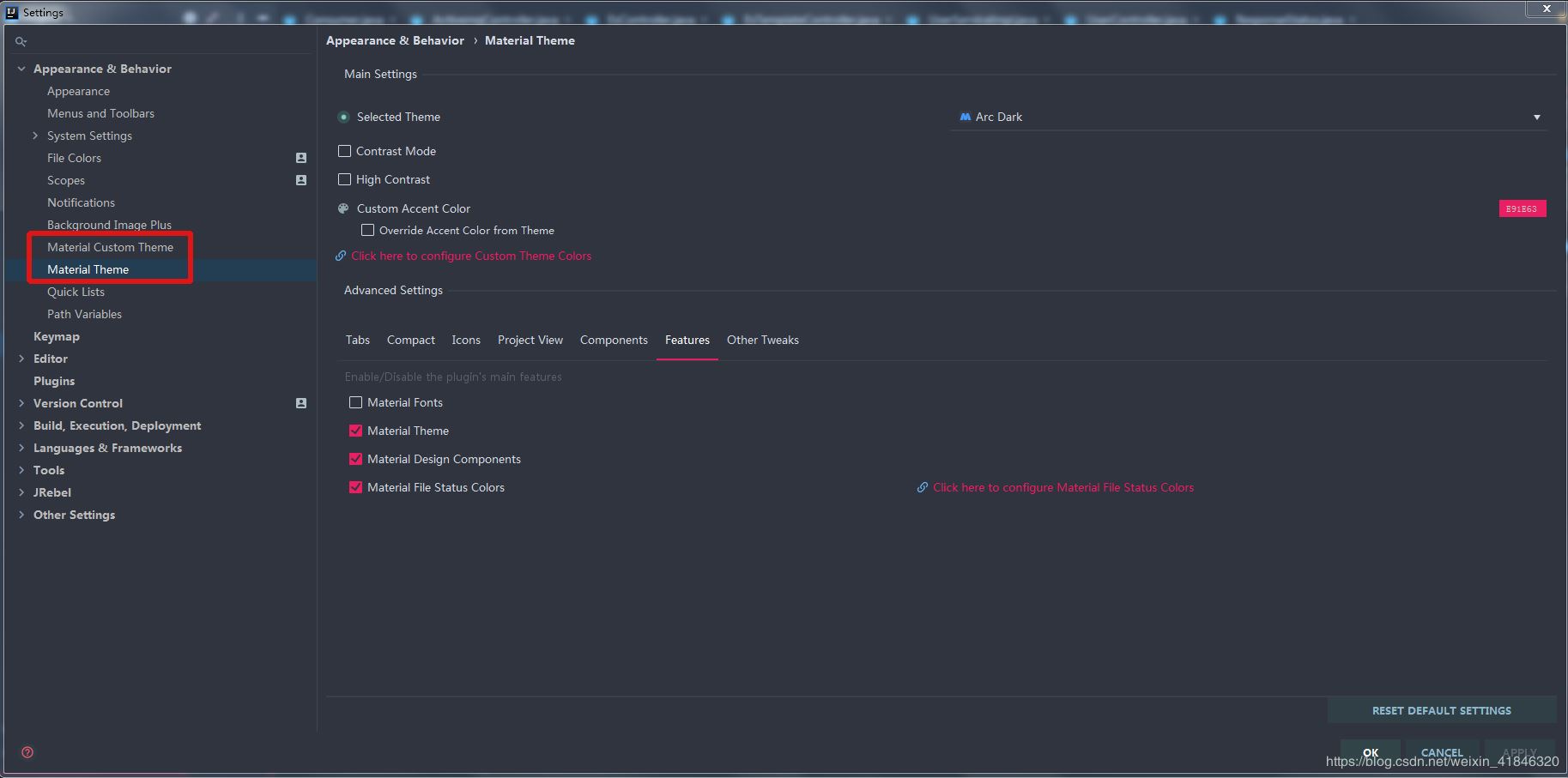Click here to configure Material File Status Colors
Screen dimensions: 1568x778
(1062, 487)
